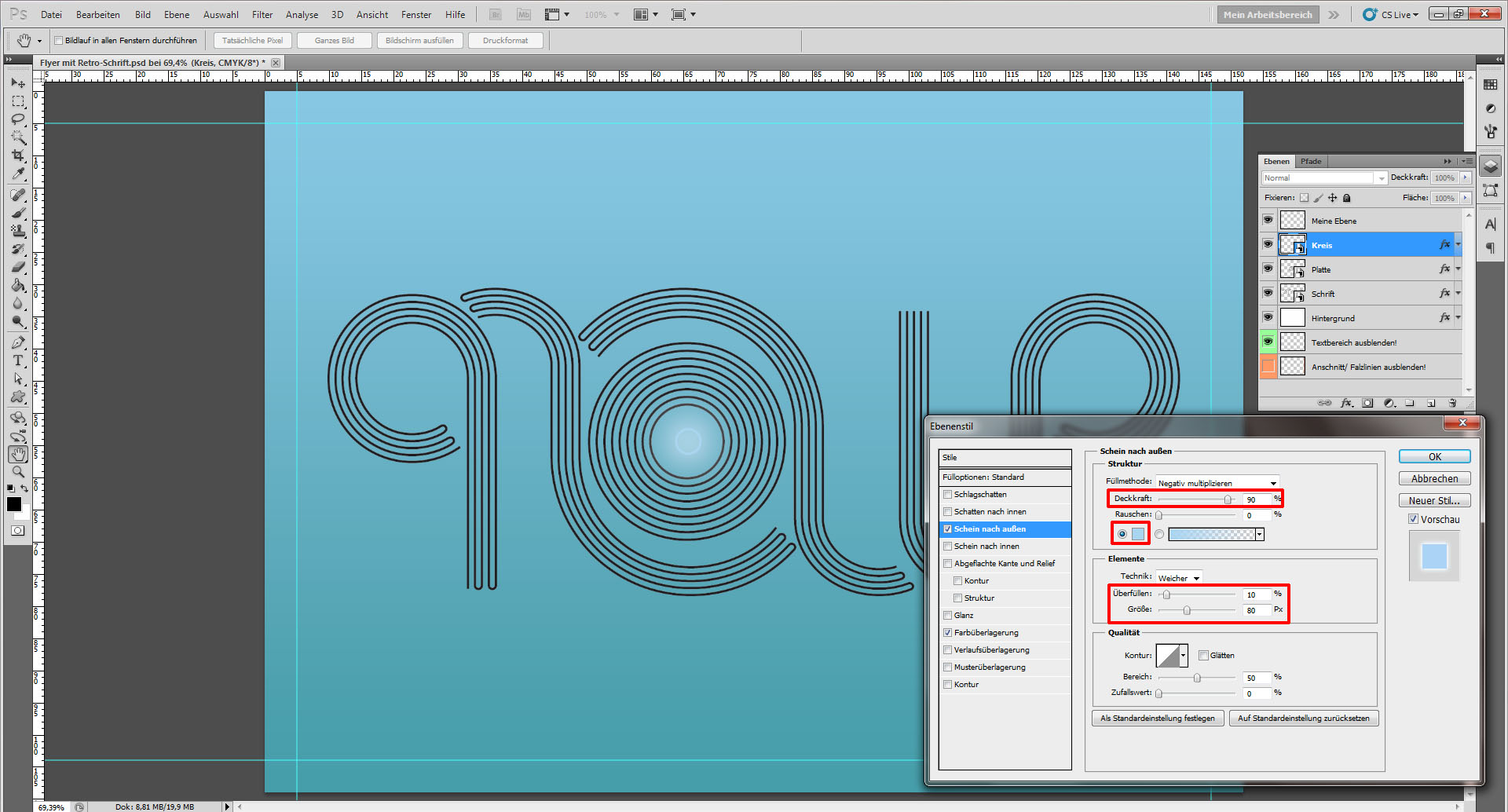Viewport: 1508px width, 812px height.
Task: Select the Lasso tool
Action: (18, 119)
